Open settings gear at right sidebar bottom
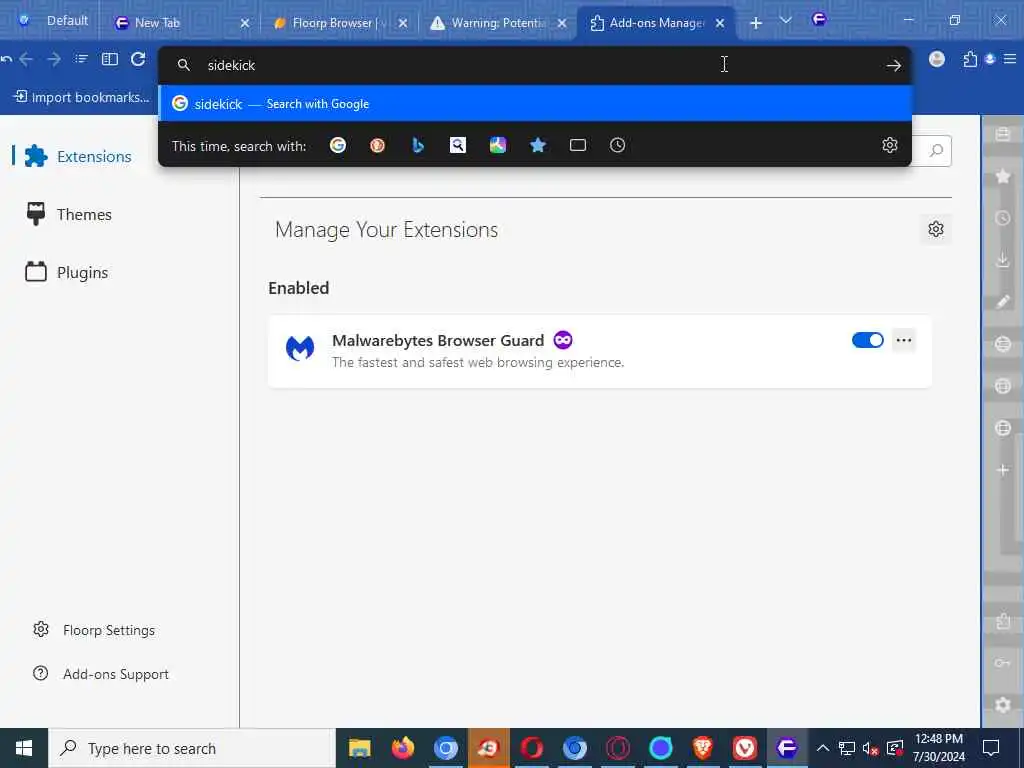 point(1003,705)
